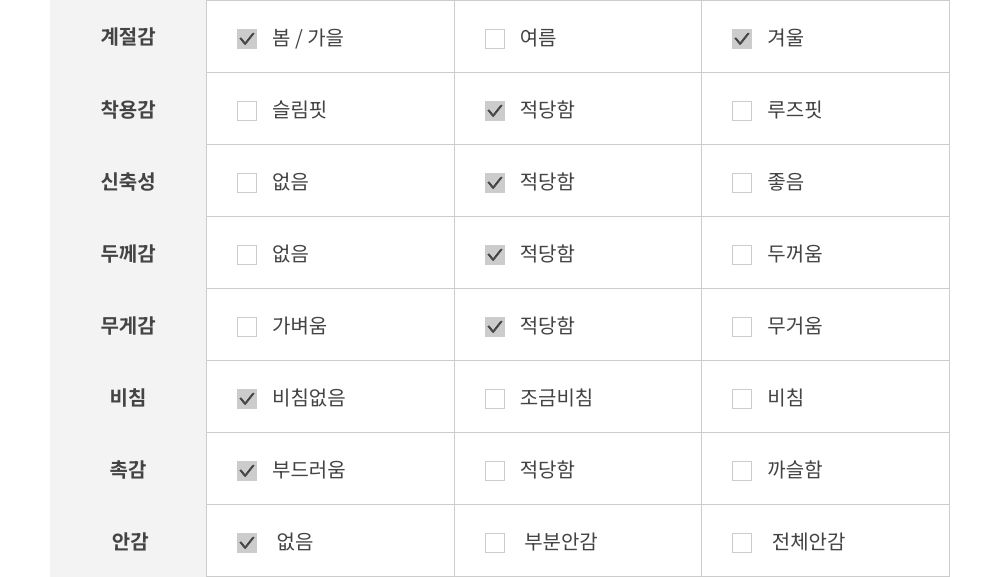This screenshot has height=577, width=1000.
Task: Check the 조금비침 checkbox
Action: pos(495,399)
